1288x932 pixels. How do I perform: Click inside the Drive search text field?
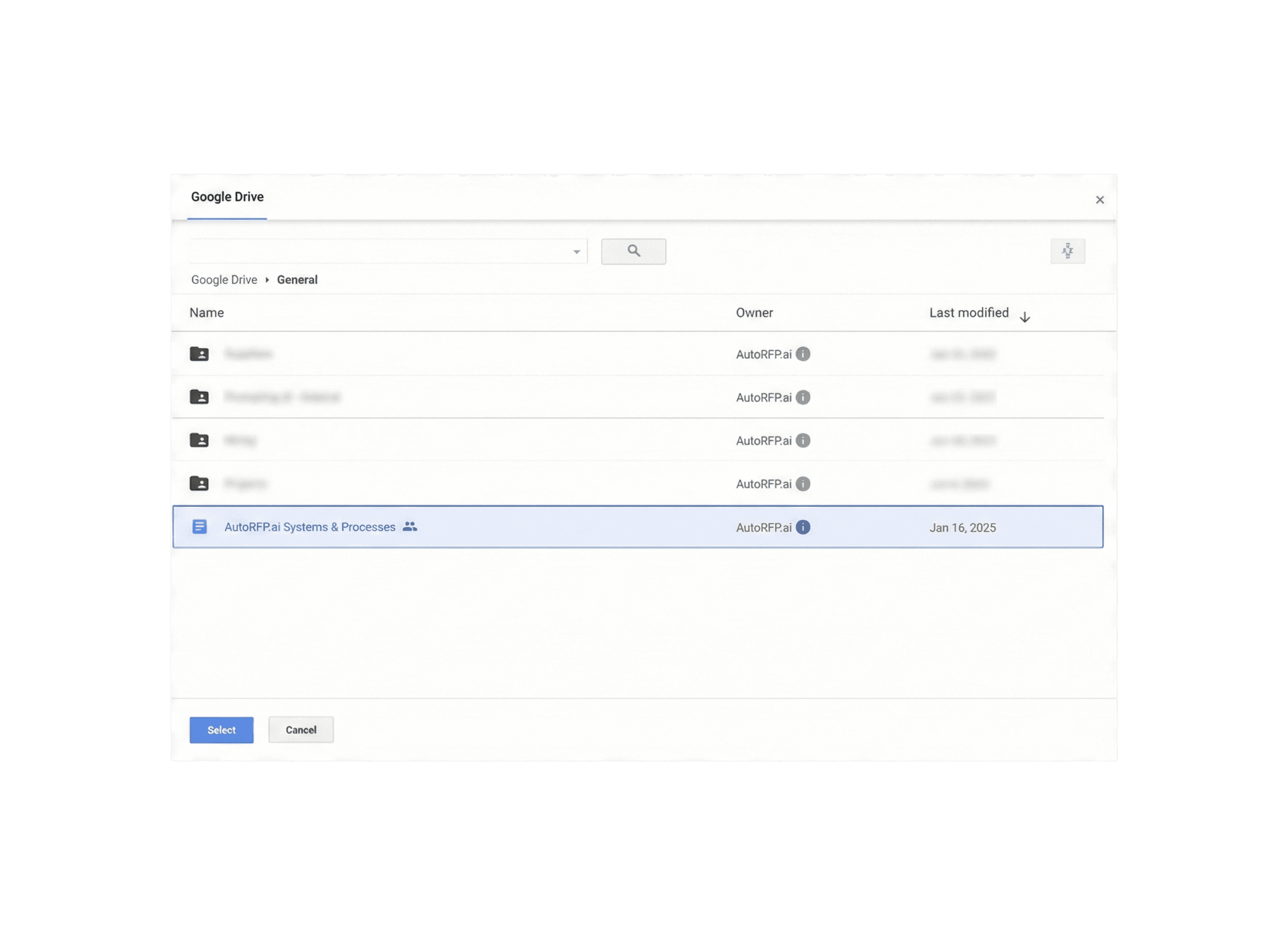pyautogui.click(x=378, y=251)
